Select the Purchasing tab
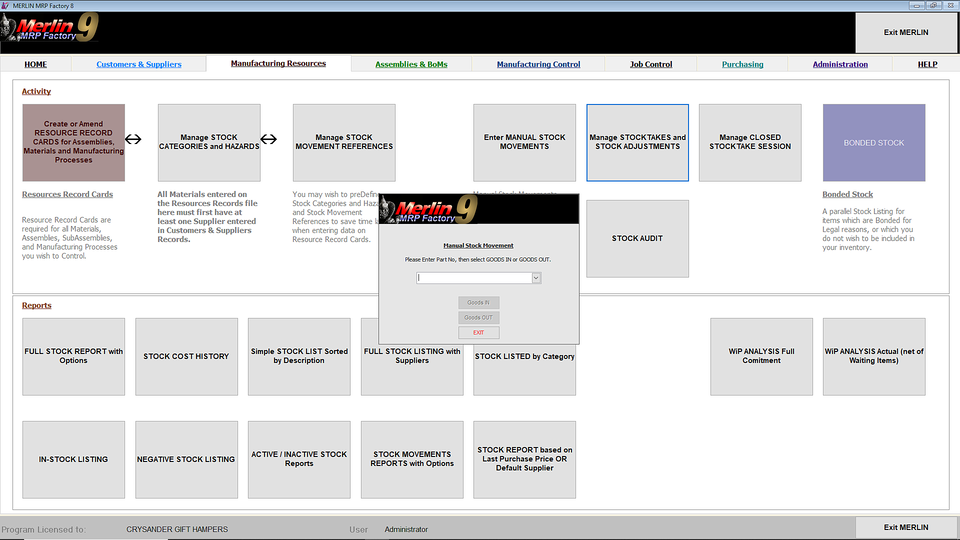This screenshot has height=540, width=960. pyautogui.click(x=742, y=64)
